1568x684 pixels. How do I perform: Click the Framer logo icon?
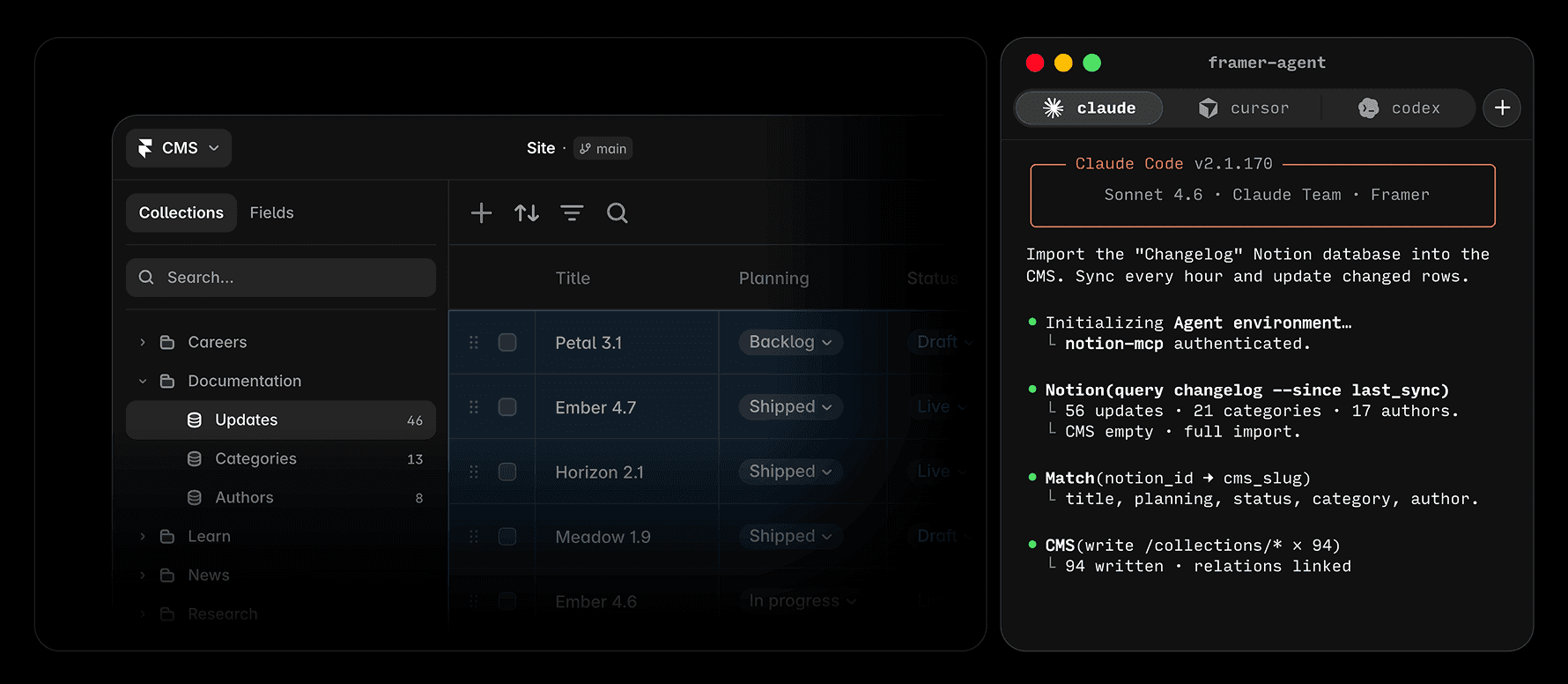145,148
